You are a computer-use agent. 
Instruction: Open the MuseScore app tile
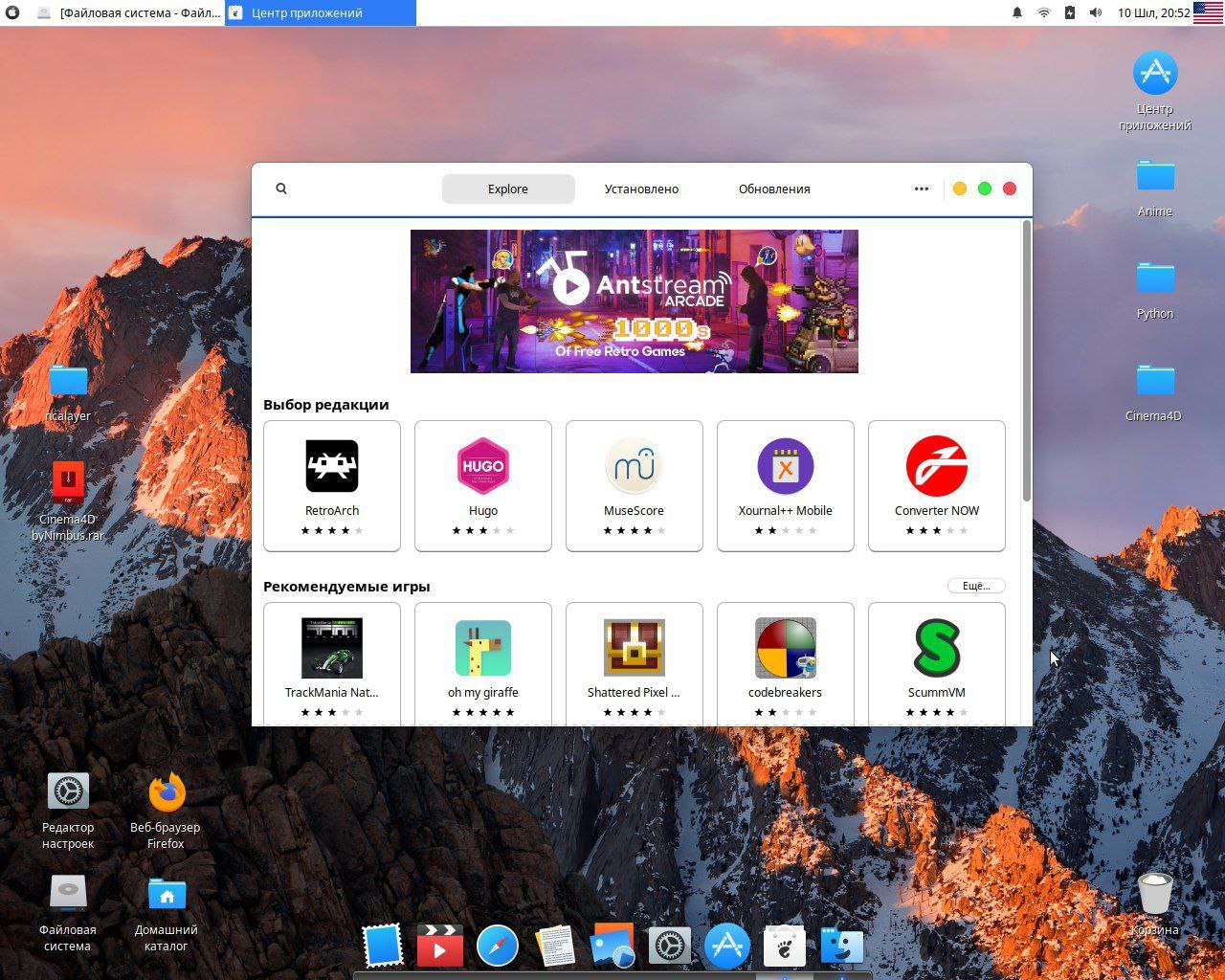coord(635,486)
